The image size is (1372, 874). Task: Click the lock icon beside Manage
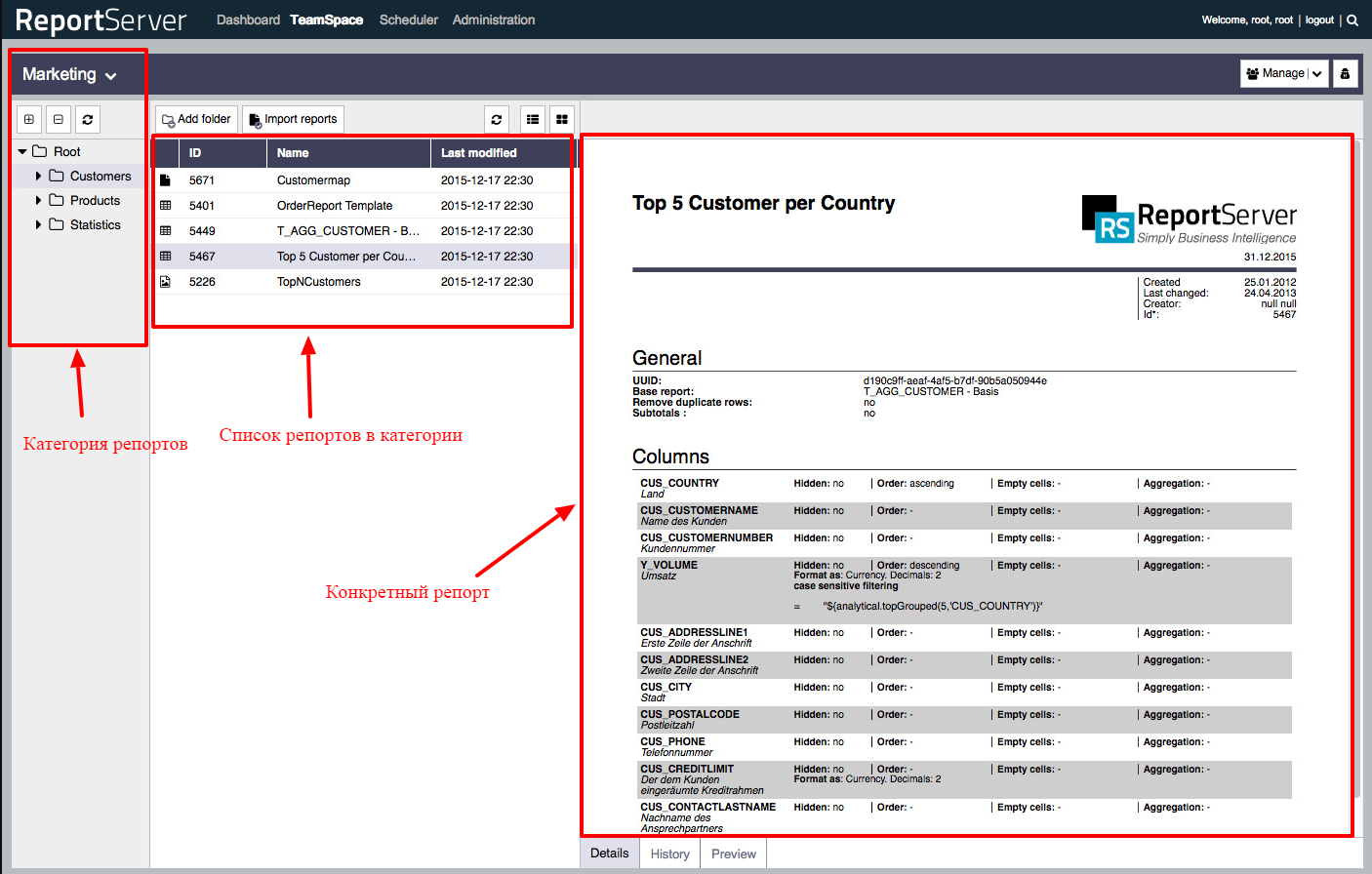[x=1346, y=73]
